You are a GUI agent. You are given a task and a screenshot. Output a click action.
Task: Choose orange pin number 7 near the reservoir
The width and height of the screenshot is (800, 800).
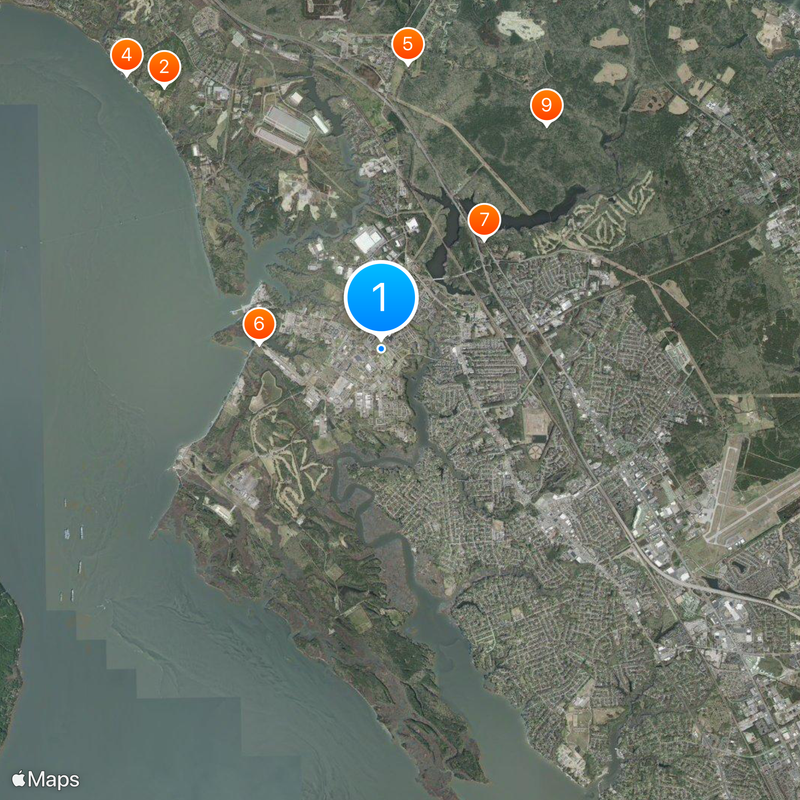click(484, 220)
